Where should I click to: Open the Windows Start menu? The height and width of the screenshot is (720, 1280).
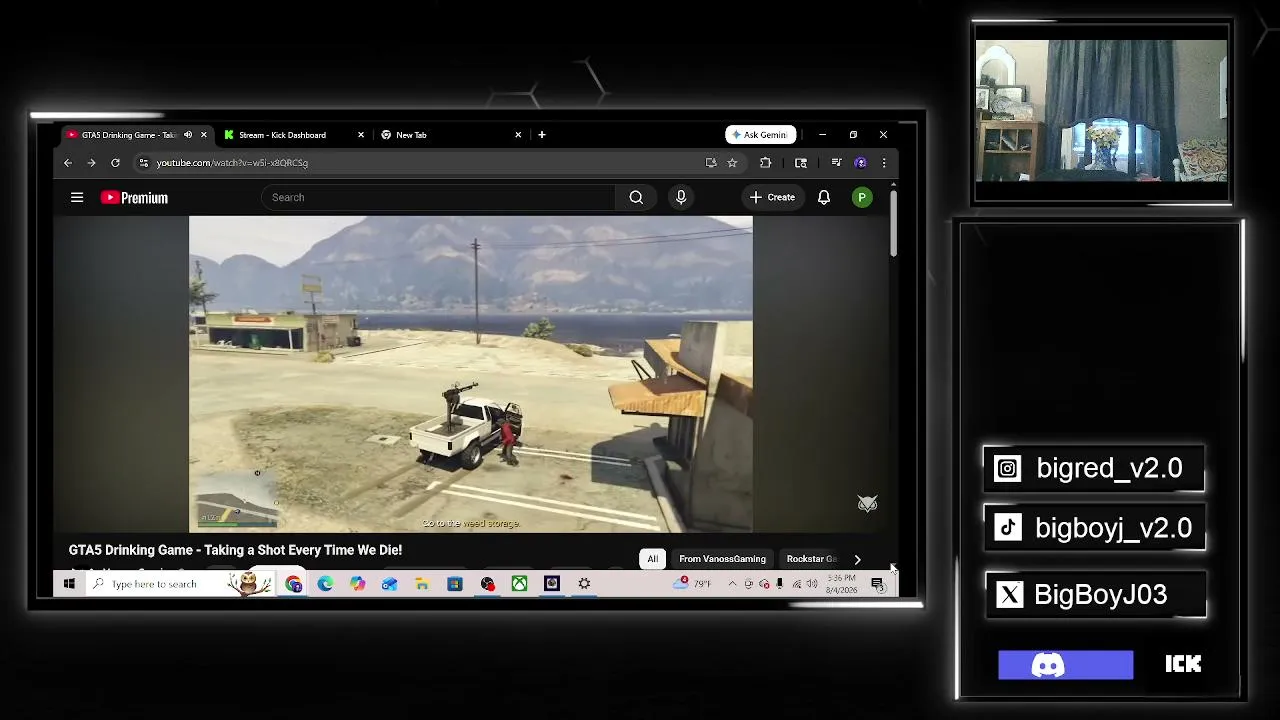(69, 584)
